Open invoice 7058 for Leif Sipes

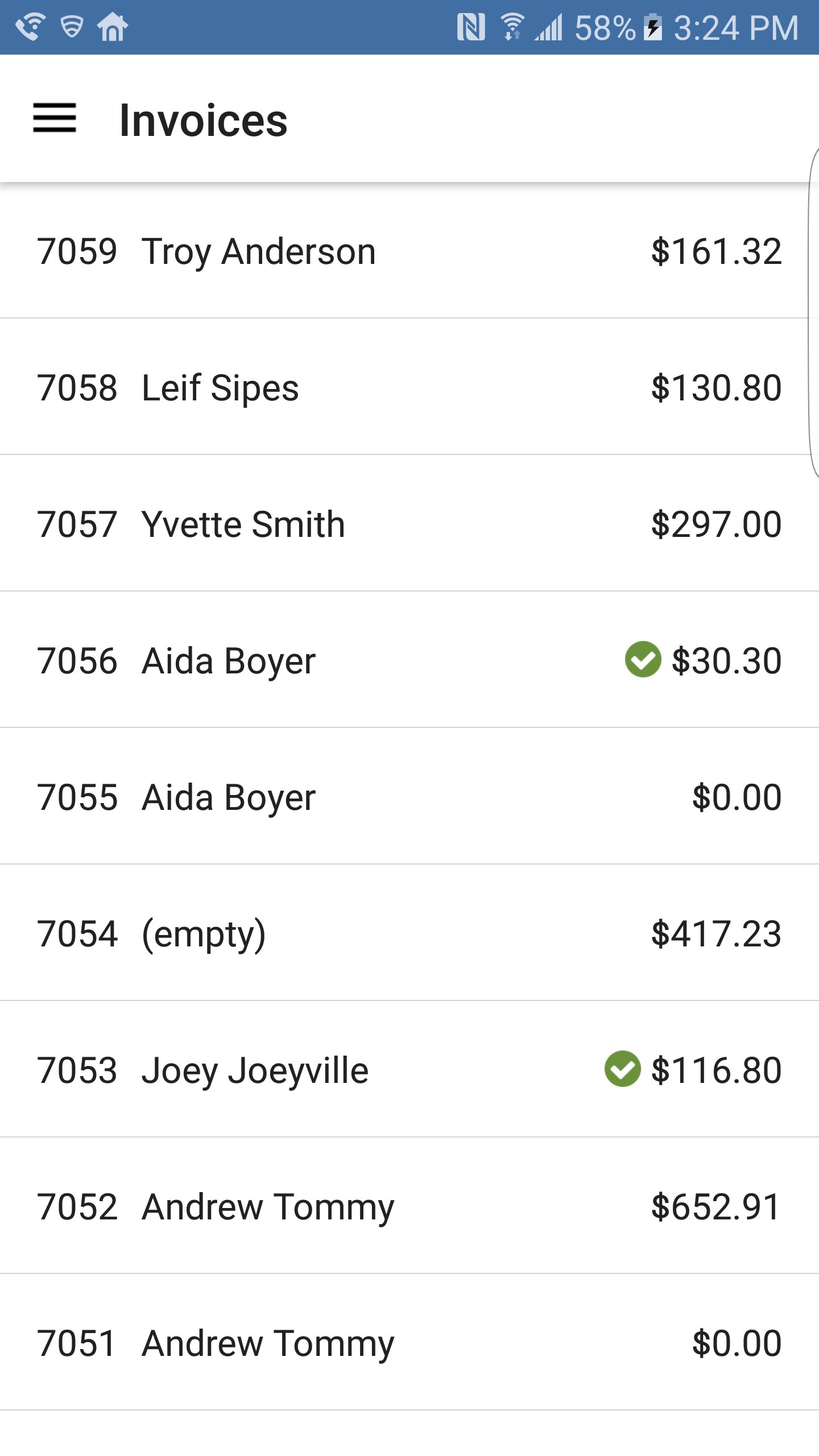coord(220,388)
